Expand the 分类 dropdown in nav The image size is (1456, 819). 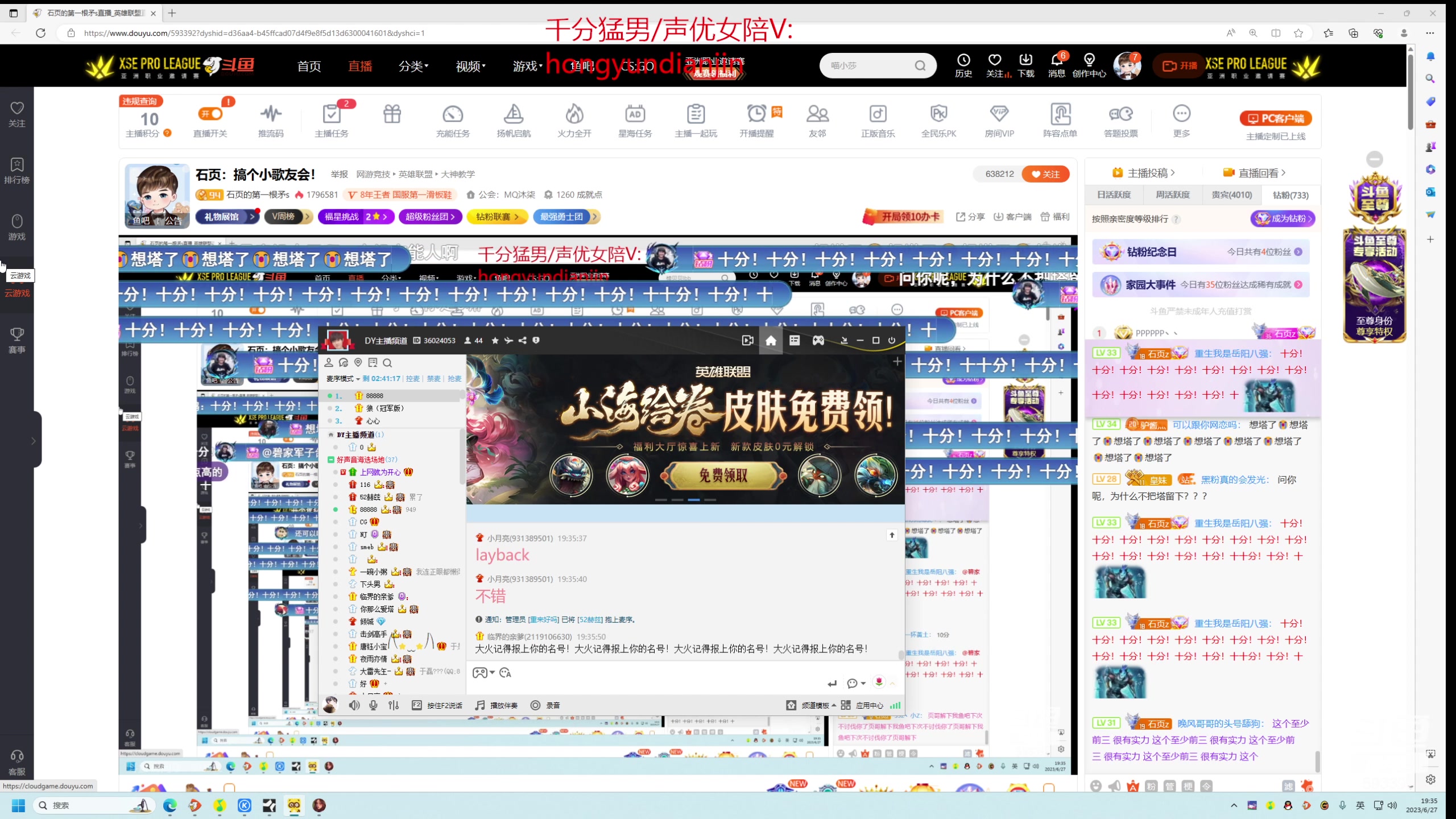tap(413, 66)
